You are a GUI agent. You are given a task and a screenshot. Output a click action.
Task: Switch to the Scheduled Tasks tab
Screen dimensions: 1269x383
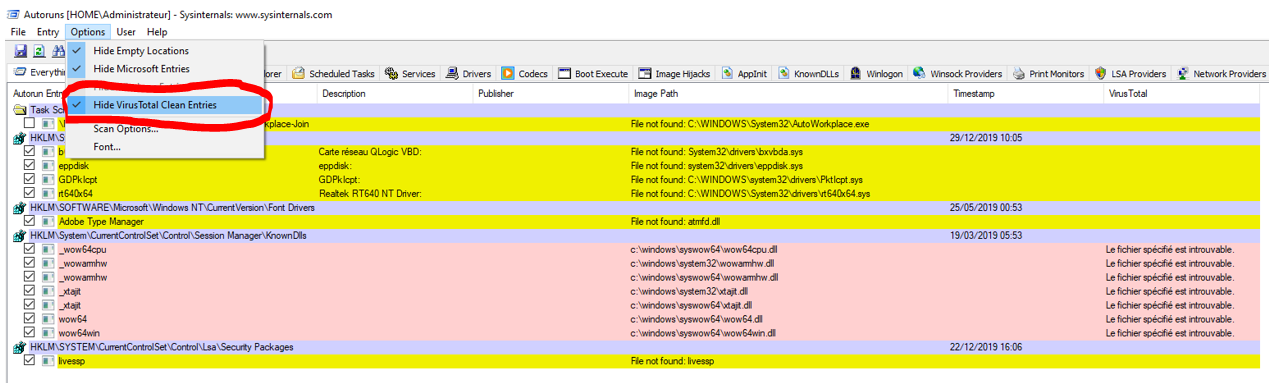tap(333, 73)
